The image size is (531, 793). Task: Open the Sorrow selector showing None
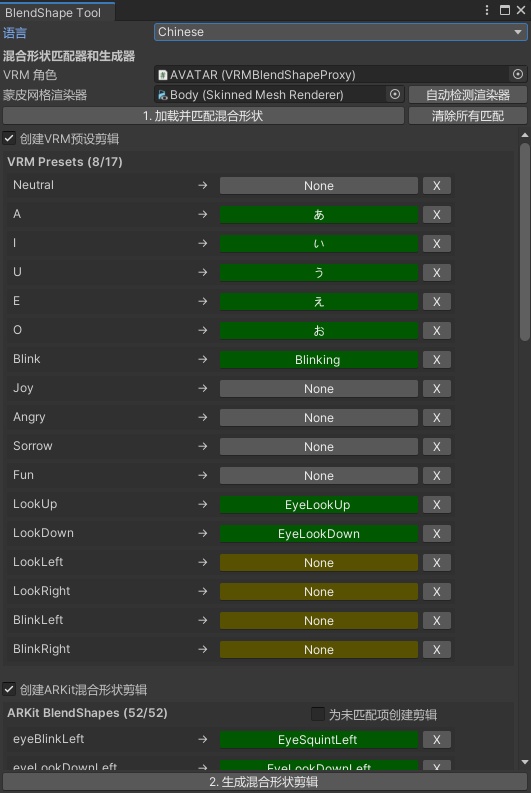click(x=319, y=447)
